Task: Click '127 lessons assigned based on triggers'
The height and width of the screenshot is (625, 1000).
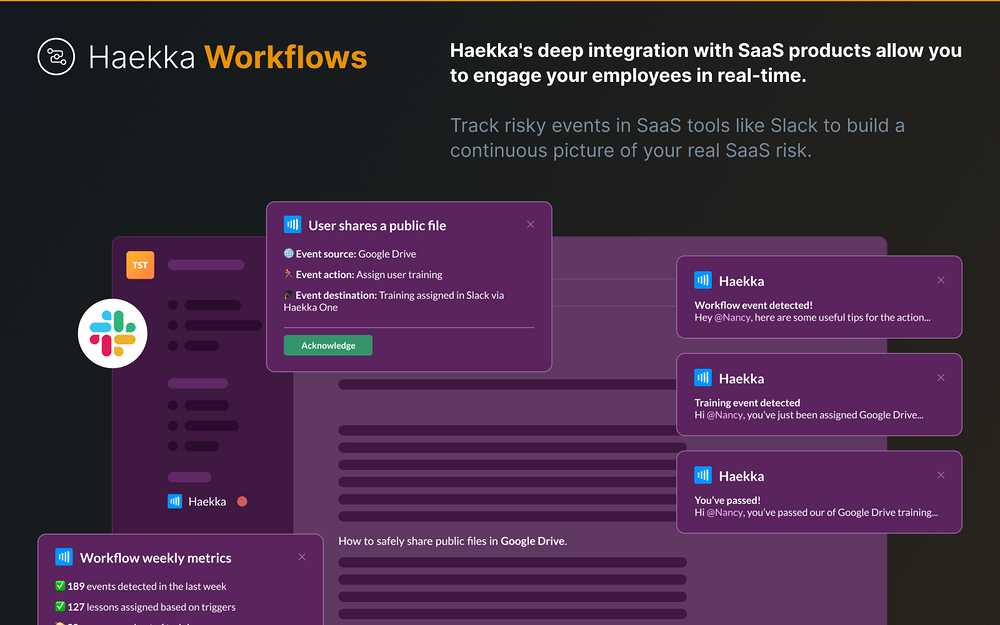Action: click(152, 607)
